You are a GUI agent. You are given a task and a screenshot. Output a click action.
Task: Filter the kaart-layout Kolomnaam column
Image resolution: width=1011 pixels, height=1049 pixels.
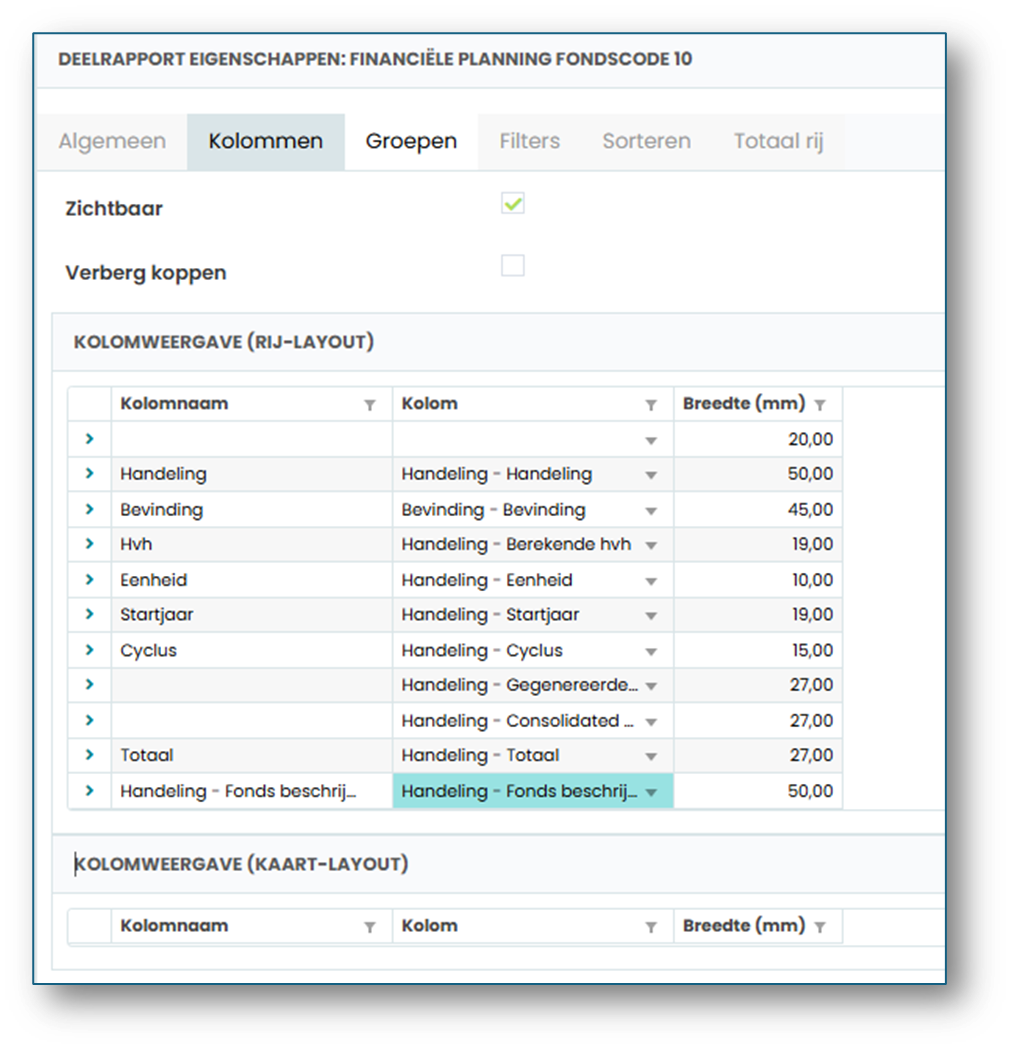coord(369,927)
